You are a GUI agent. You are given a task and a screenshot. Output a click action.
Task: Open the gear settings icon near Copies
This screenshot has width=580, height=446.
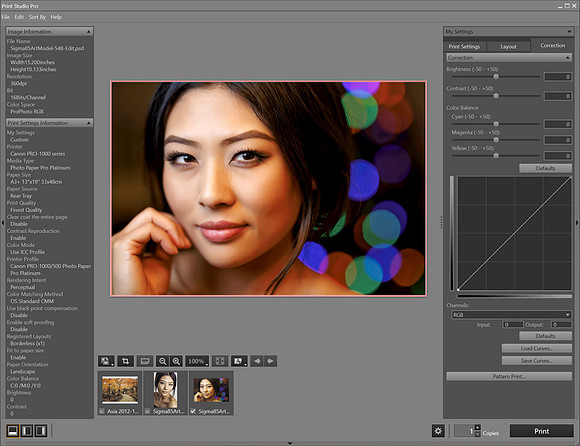[x=438, y=431]
